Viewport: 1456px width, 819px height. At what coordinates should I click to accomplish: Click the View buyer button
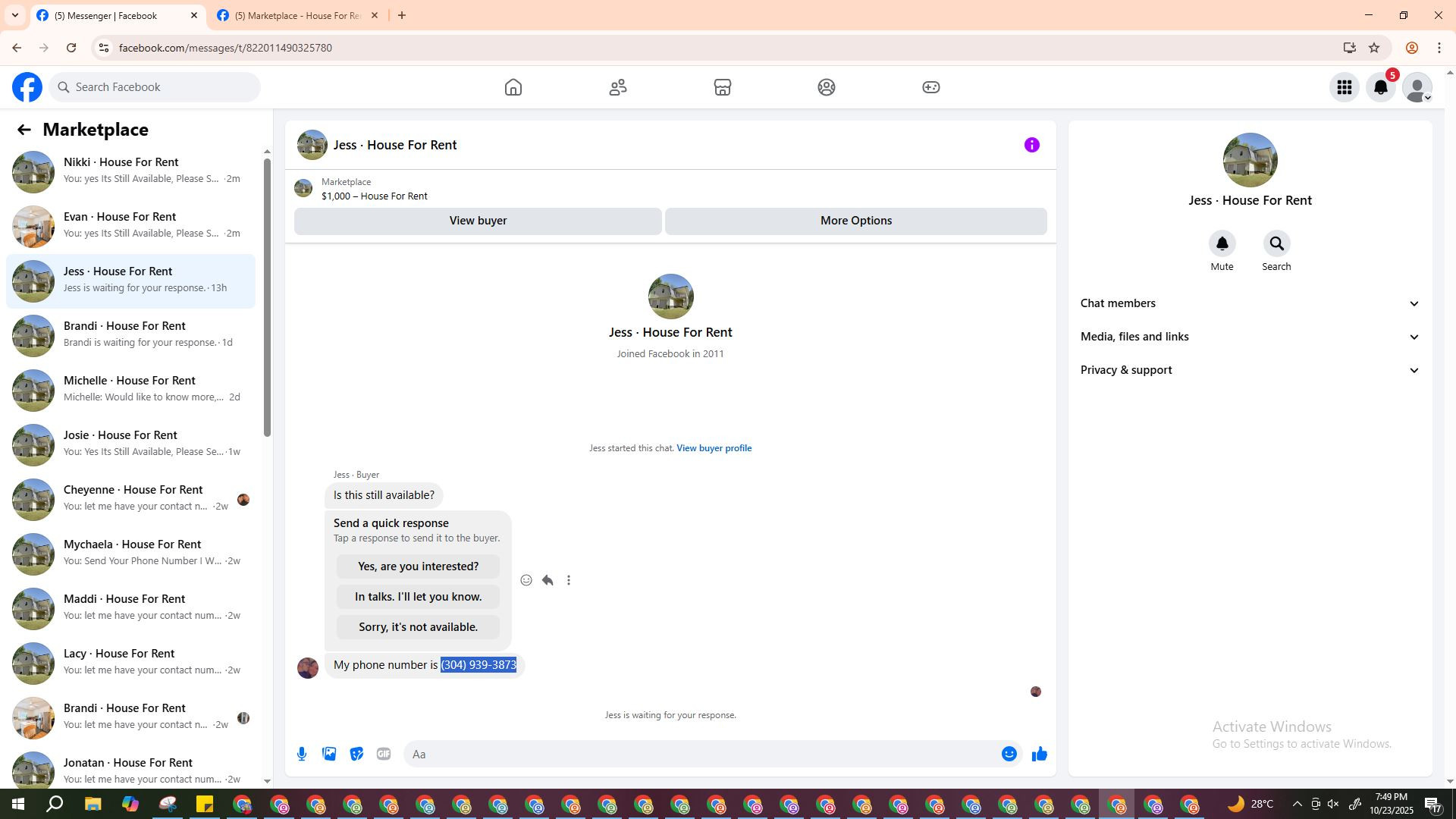coord(478,221)
